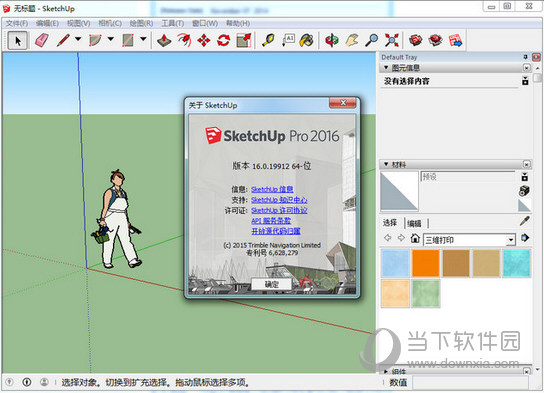Toggle entity info details button
The height and width of the screenshot is (393, 544).
click(x=525, y=81)
